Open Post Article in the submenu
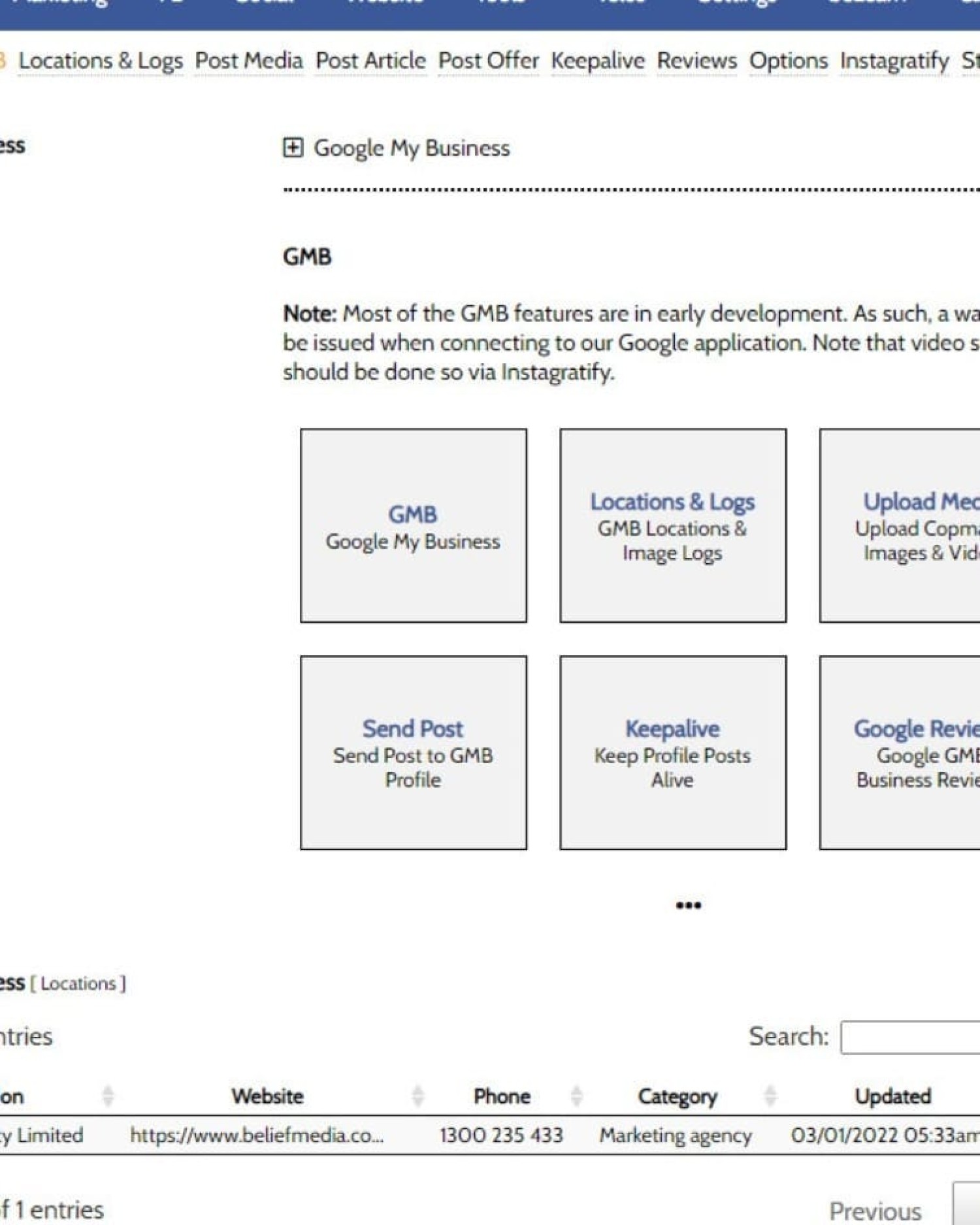 click(370, 61)
